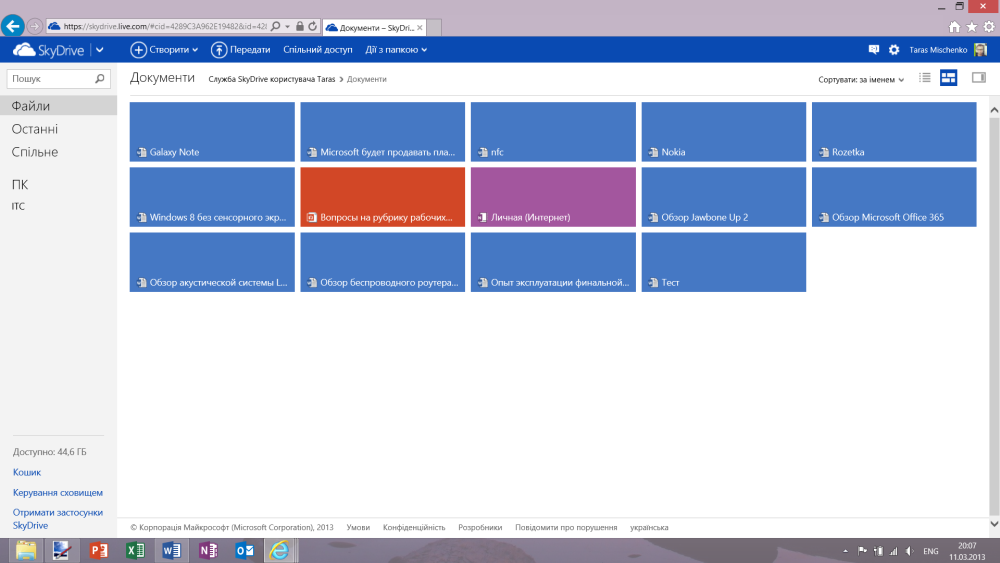Open the Microsoft будет продавать document tile
Viewport: 1000px width, 563px height.
[383, 131]
